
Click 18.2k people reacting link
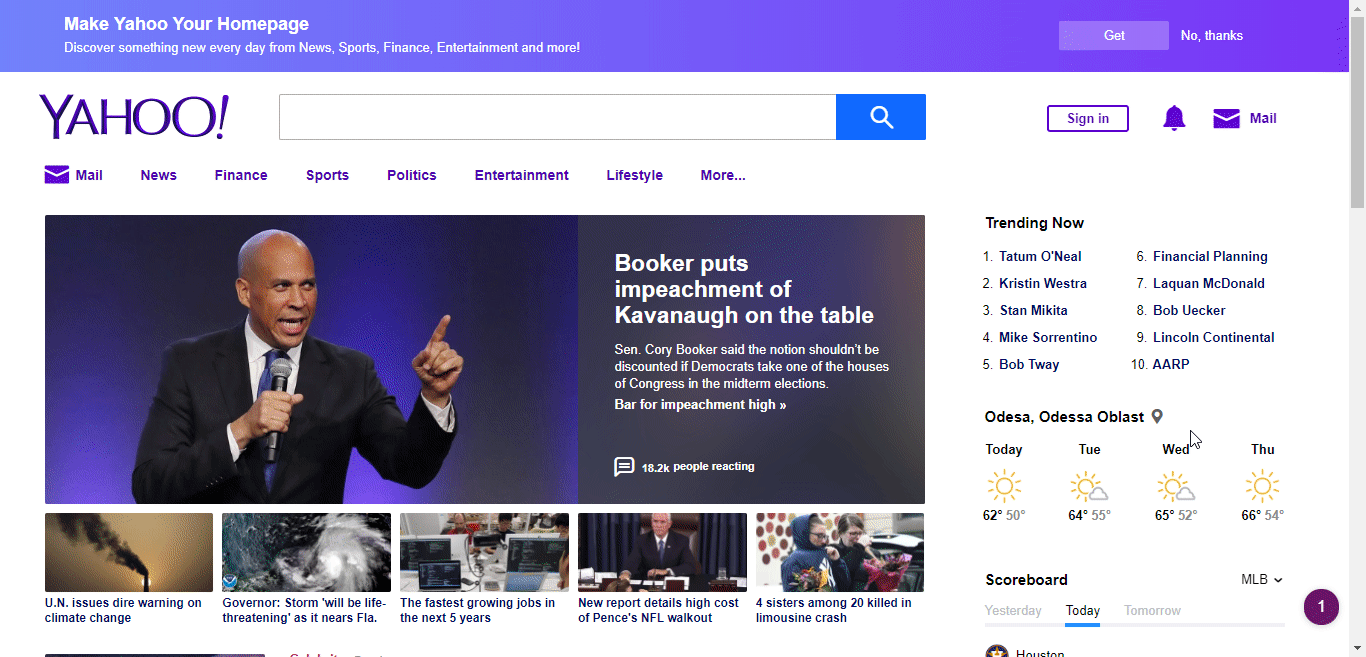click(x=698, y=467)
